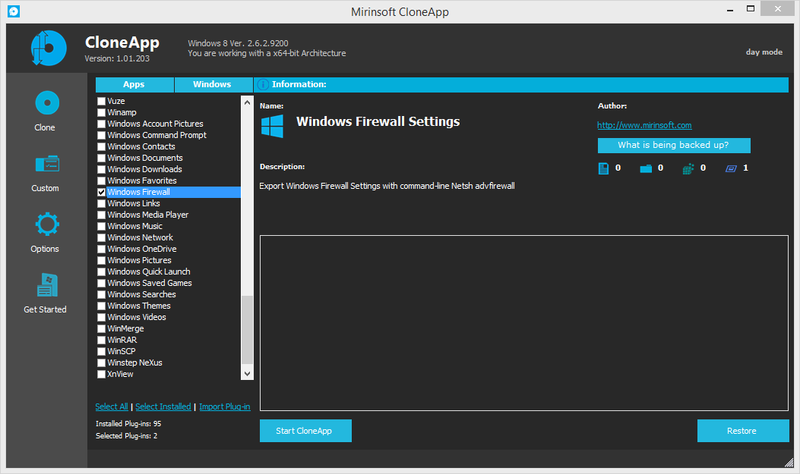Click the commands count icon

click(731, 168)
